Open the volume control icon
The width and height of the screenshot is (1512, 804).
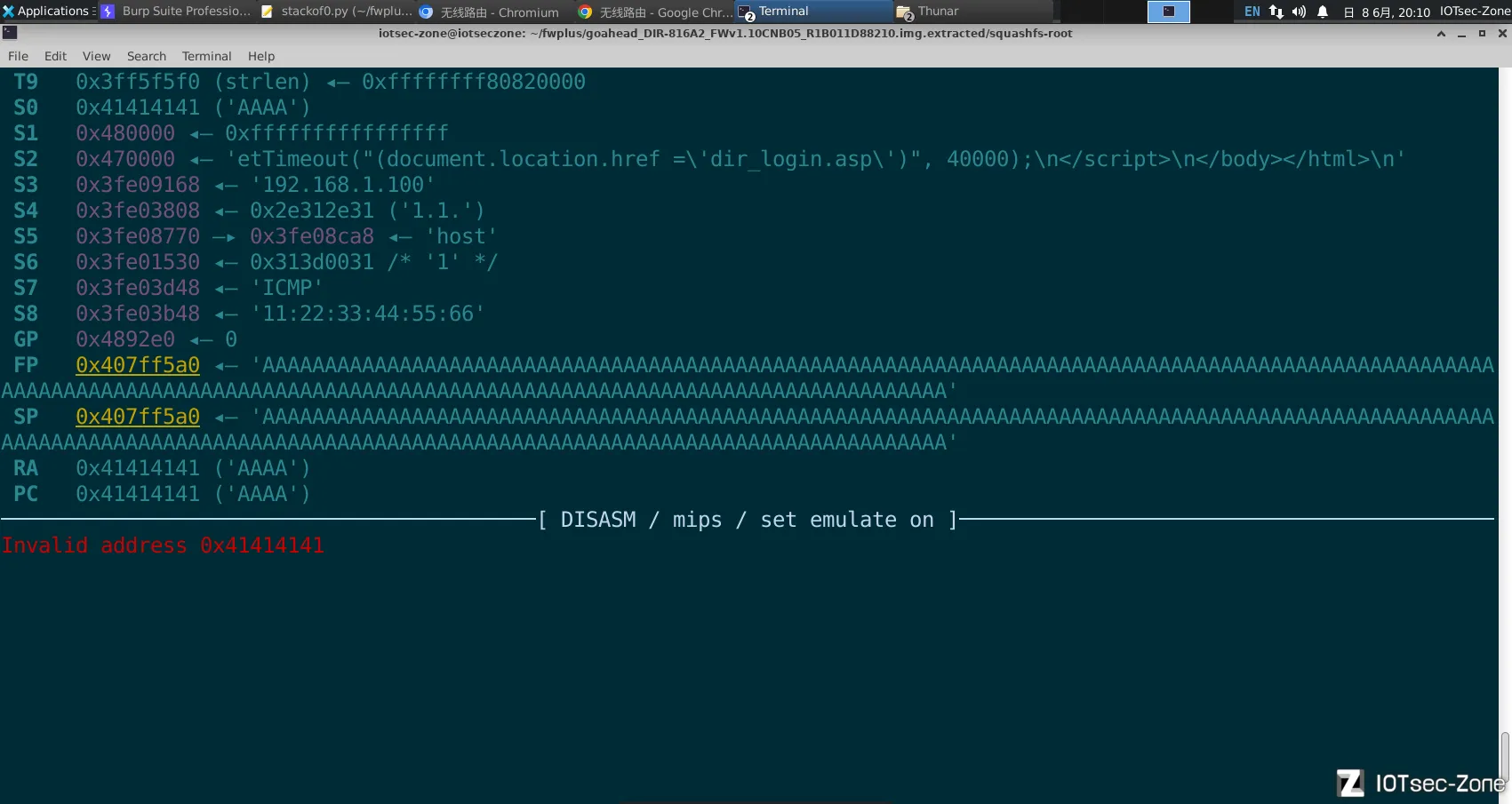click(x=1299, y=12)
